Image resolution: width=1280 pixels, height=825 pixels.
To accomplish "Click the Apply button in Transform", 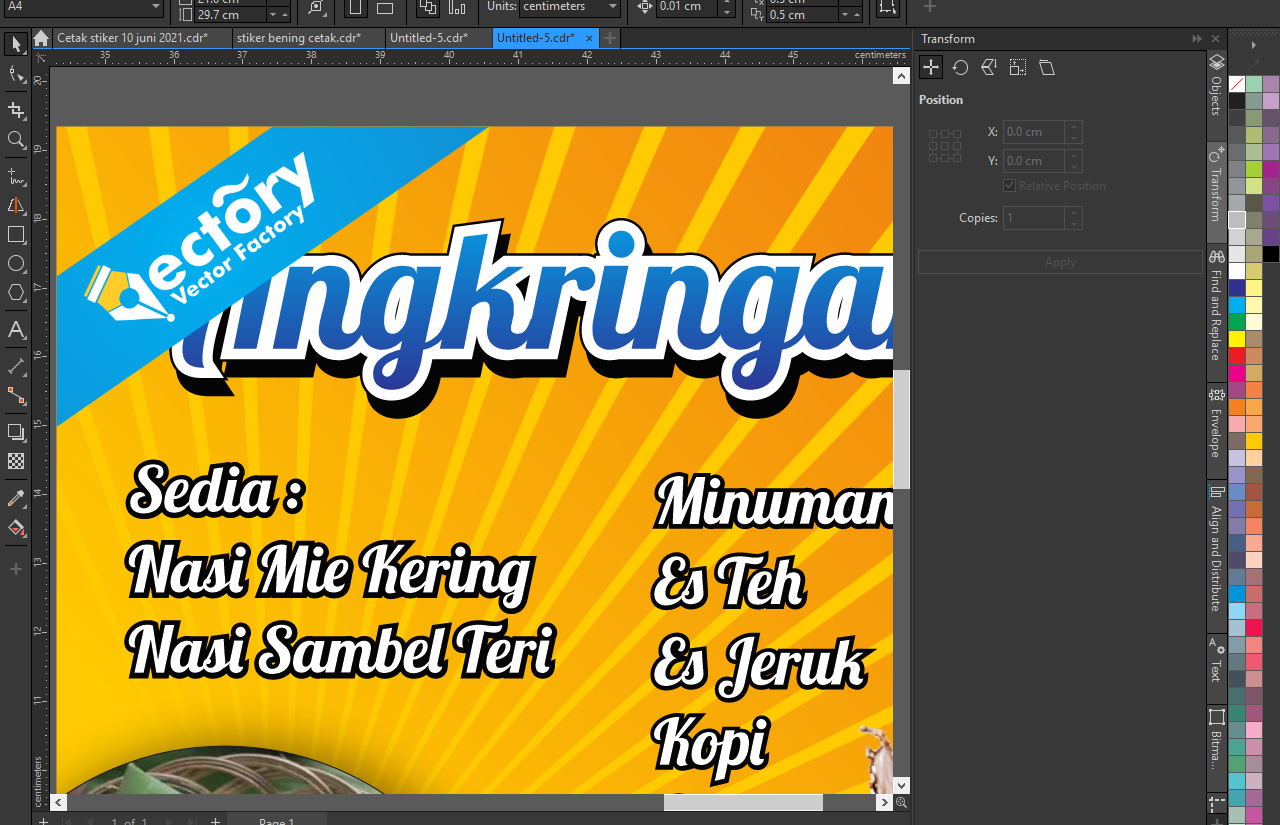I will (1060, 262).
